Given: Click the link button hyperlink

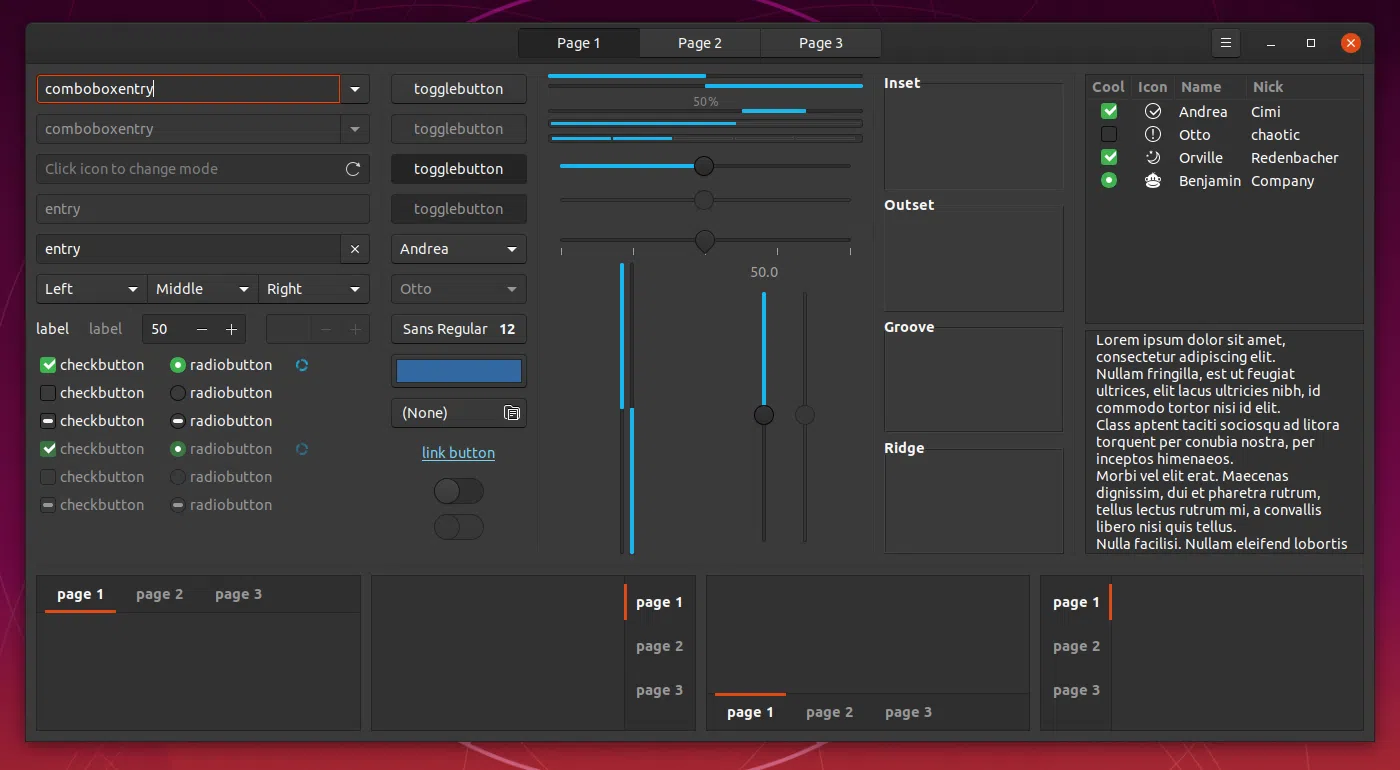Looking at the screenshot, I should [458, 453].
